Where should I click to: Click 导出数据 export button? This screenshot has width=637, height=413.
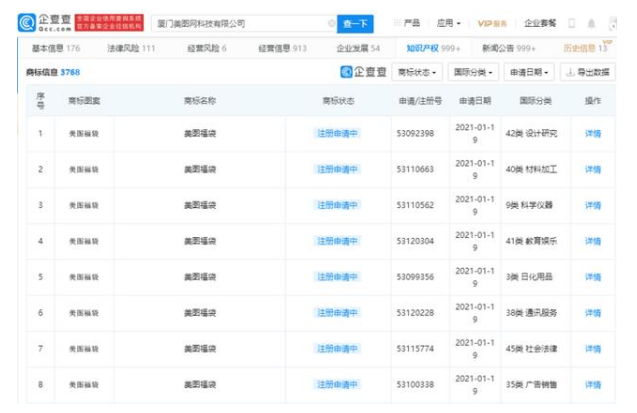[x=587, y=72]
